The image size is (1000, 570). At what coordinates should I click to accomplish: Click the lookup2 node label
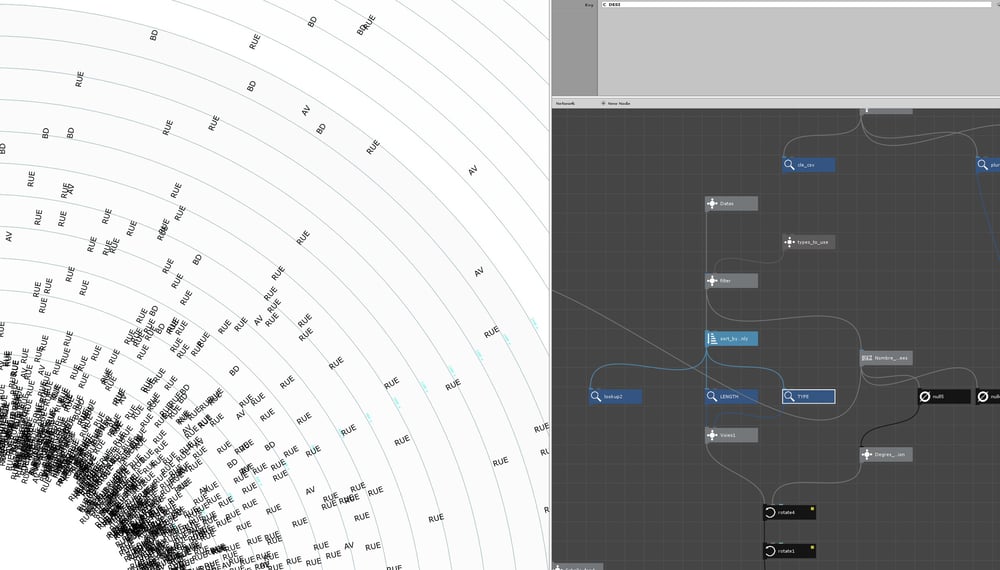pos(613,397)
